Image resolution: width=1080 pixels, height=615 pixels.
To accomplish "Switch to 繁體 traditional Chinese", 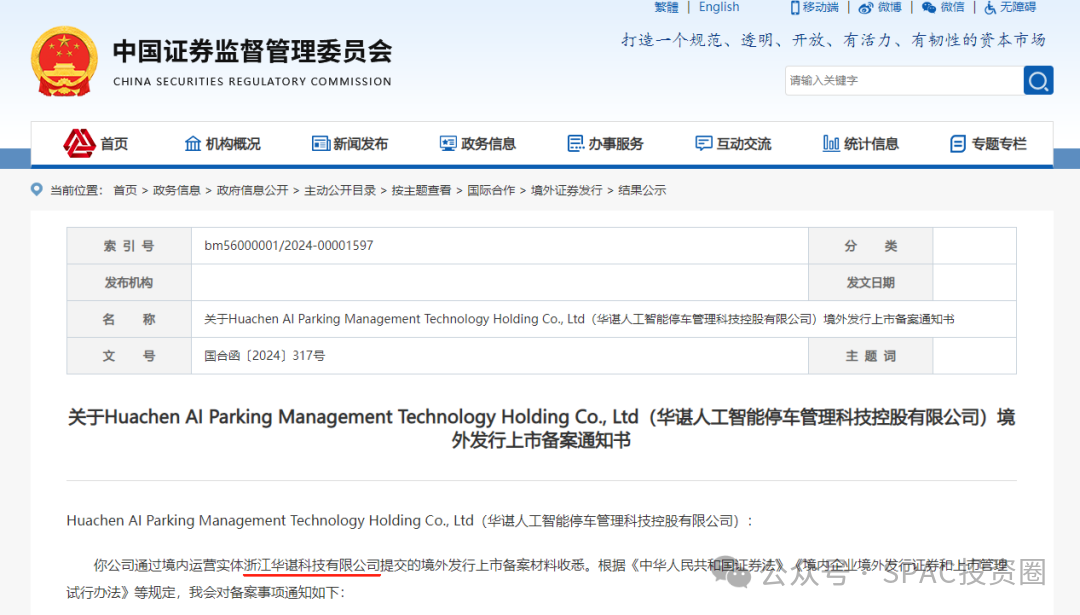I will coord(666,7).
